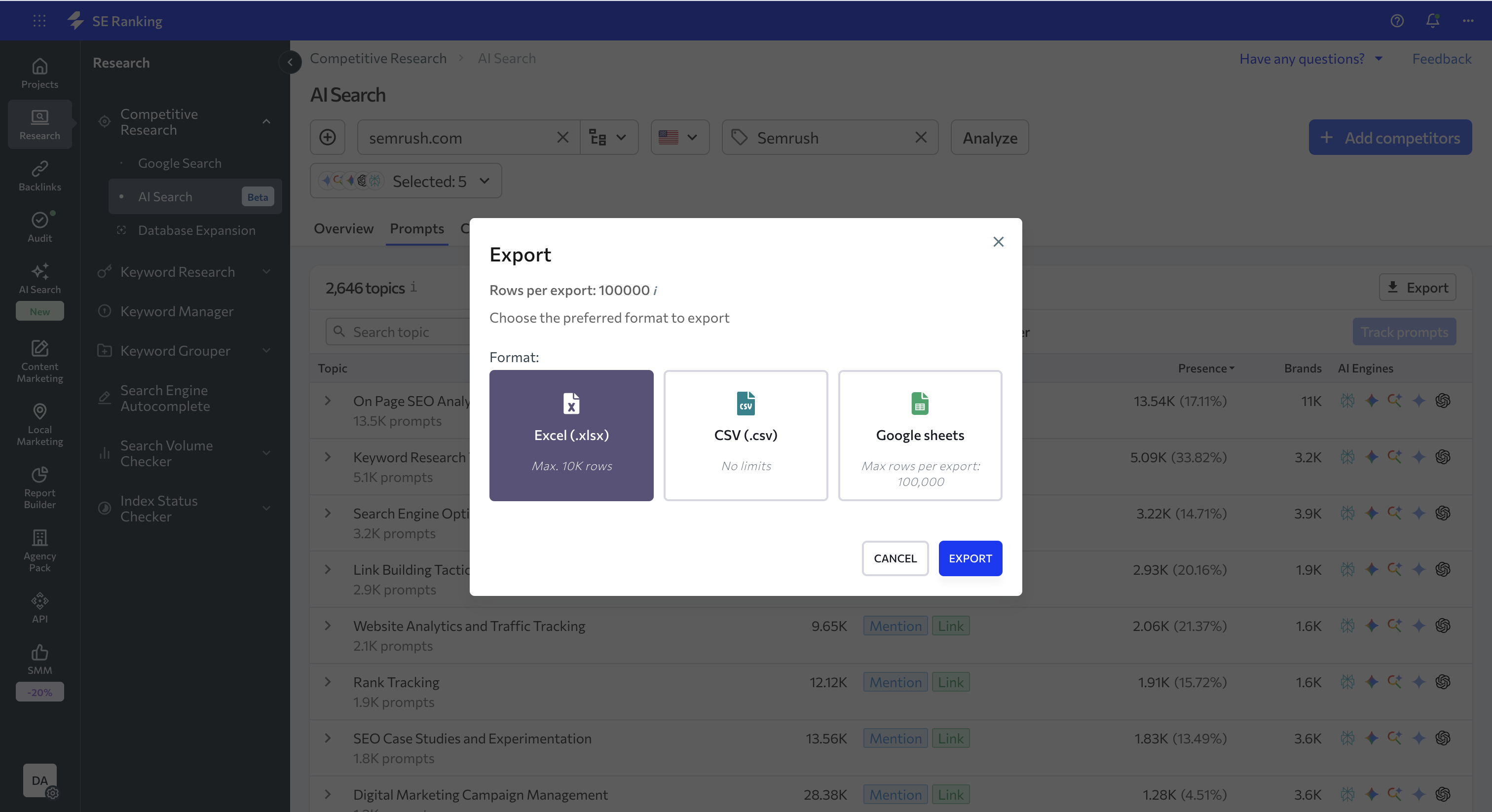Open the help center question icon
Screen dimensions: 1492x812
click(1397, 21)
